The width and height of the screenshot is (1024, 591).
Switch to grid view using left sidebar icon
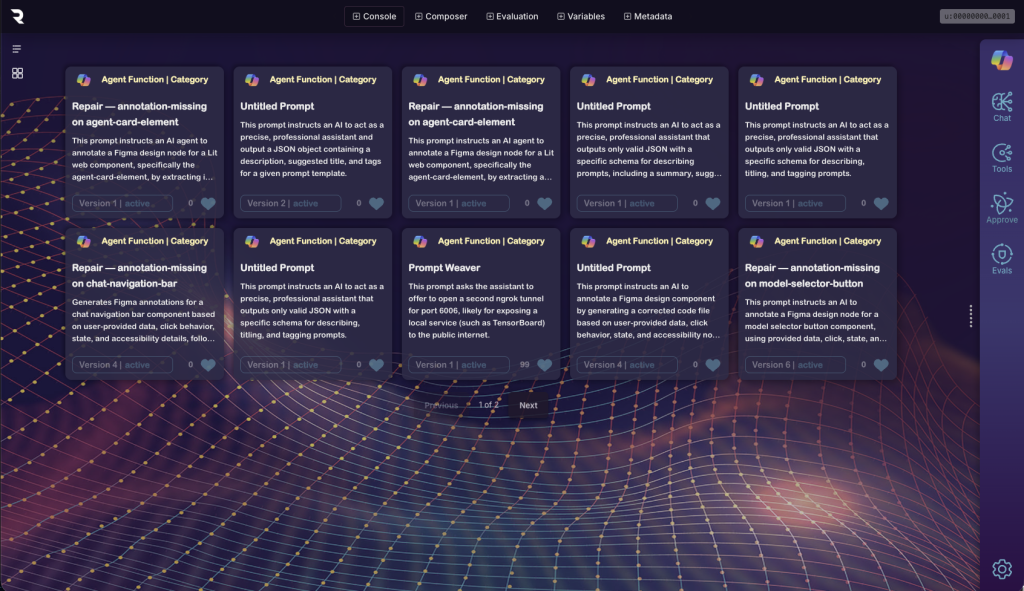click(x=18, y=73)
